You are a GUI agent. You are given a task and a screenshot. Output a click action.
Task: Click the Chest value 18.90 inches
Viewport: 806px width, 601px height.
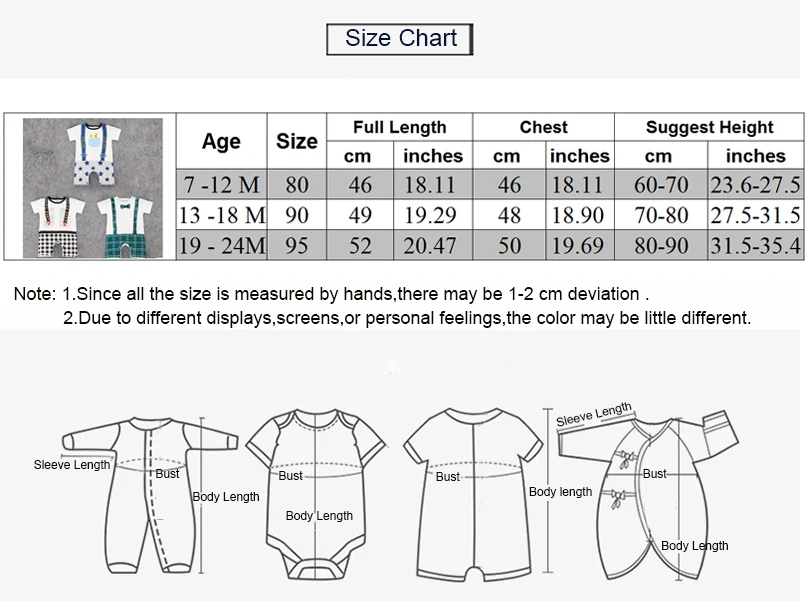pos(580,214)
